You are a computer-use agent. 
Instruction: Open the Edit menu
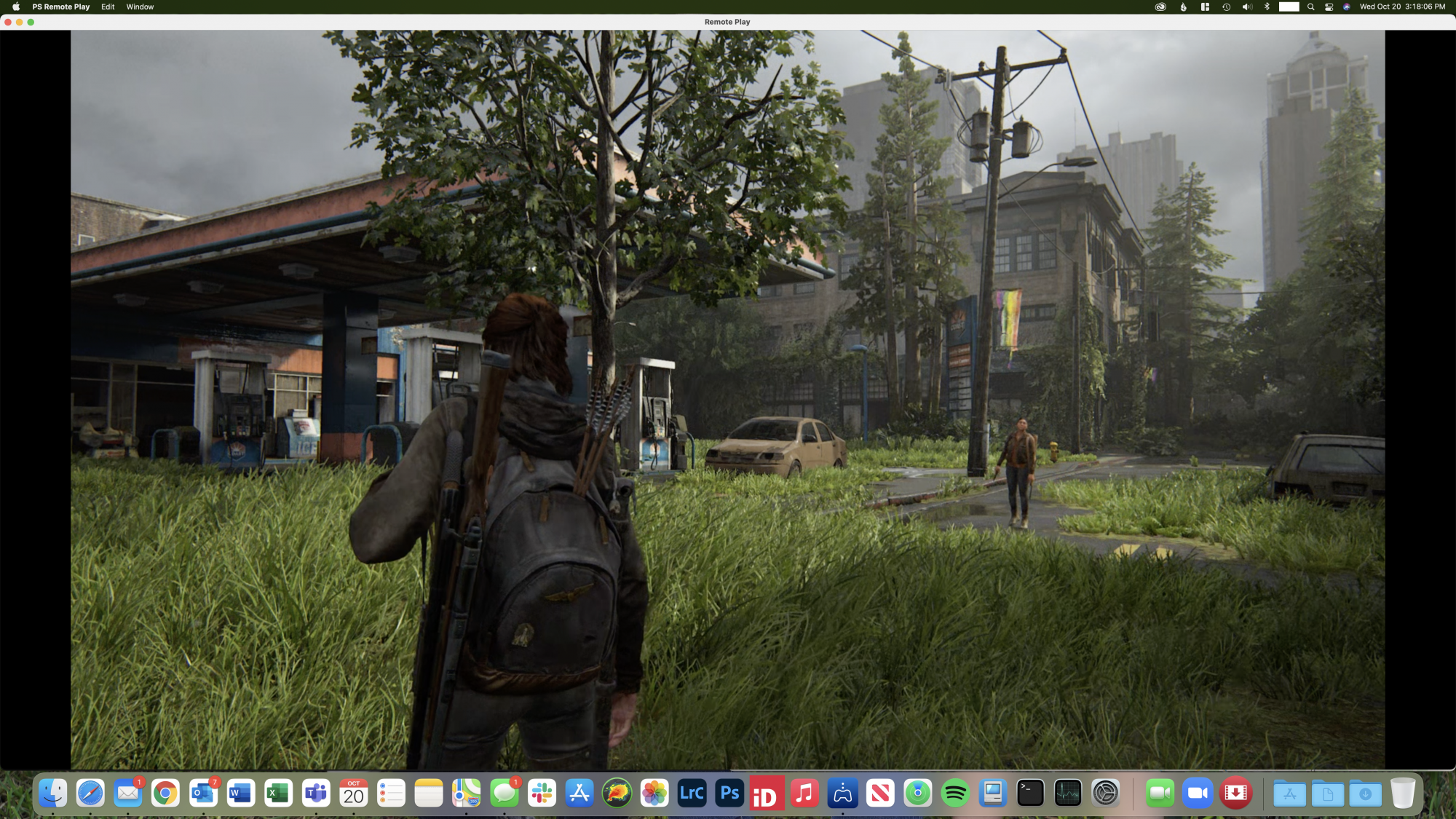point(108,7)
